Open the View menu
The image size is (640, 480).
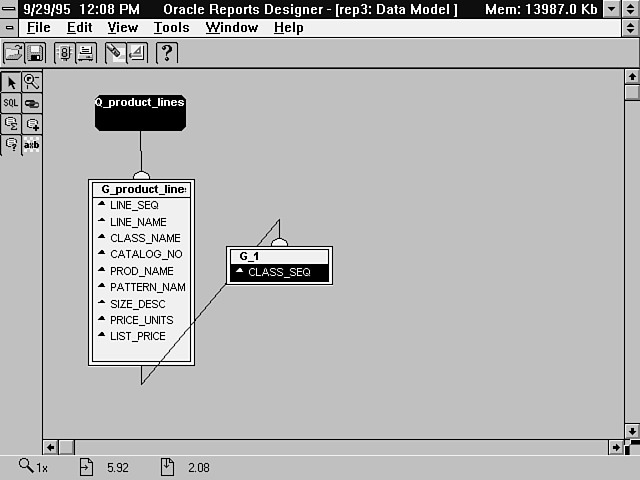123,28
